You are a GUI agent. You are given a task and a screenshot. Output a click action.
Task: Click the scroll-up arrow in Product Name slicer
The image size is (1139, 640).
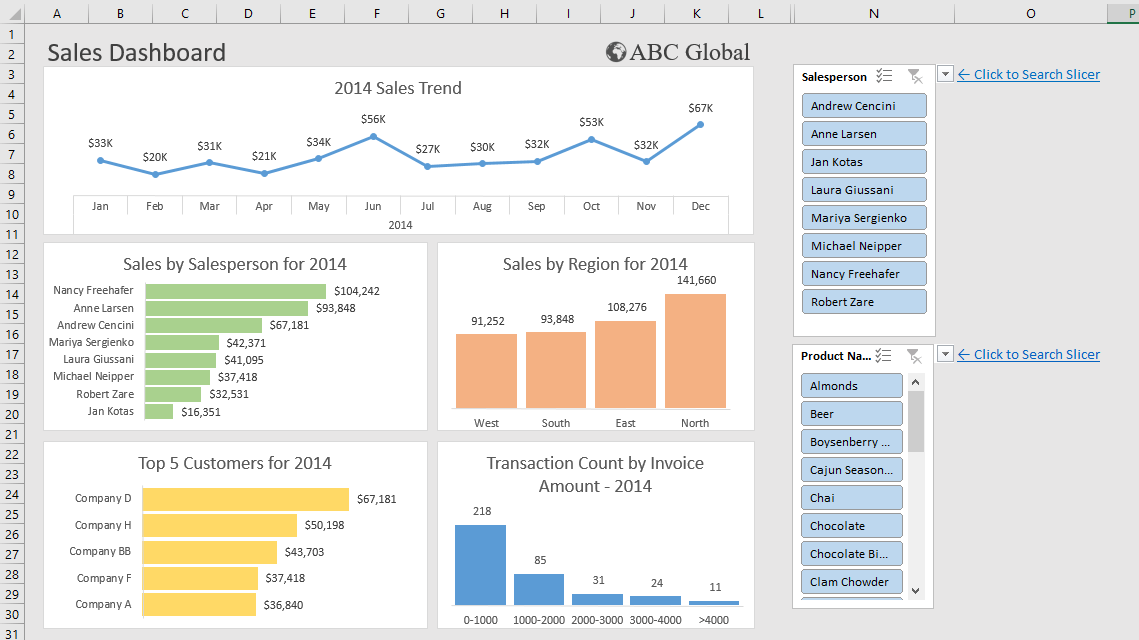click(x=916, y=381)
